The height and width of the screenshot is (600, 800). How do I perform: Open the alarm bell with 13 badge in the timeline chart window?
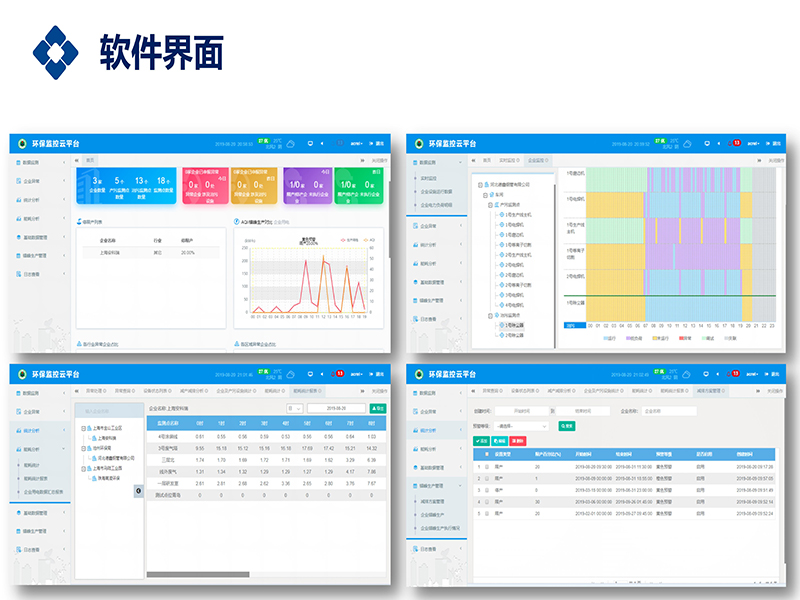734,143
